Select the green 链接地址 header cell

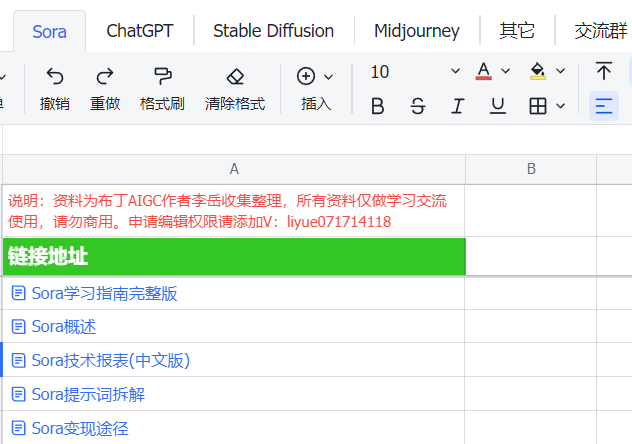point(234,257)
